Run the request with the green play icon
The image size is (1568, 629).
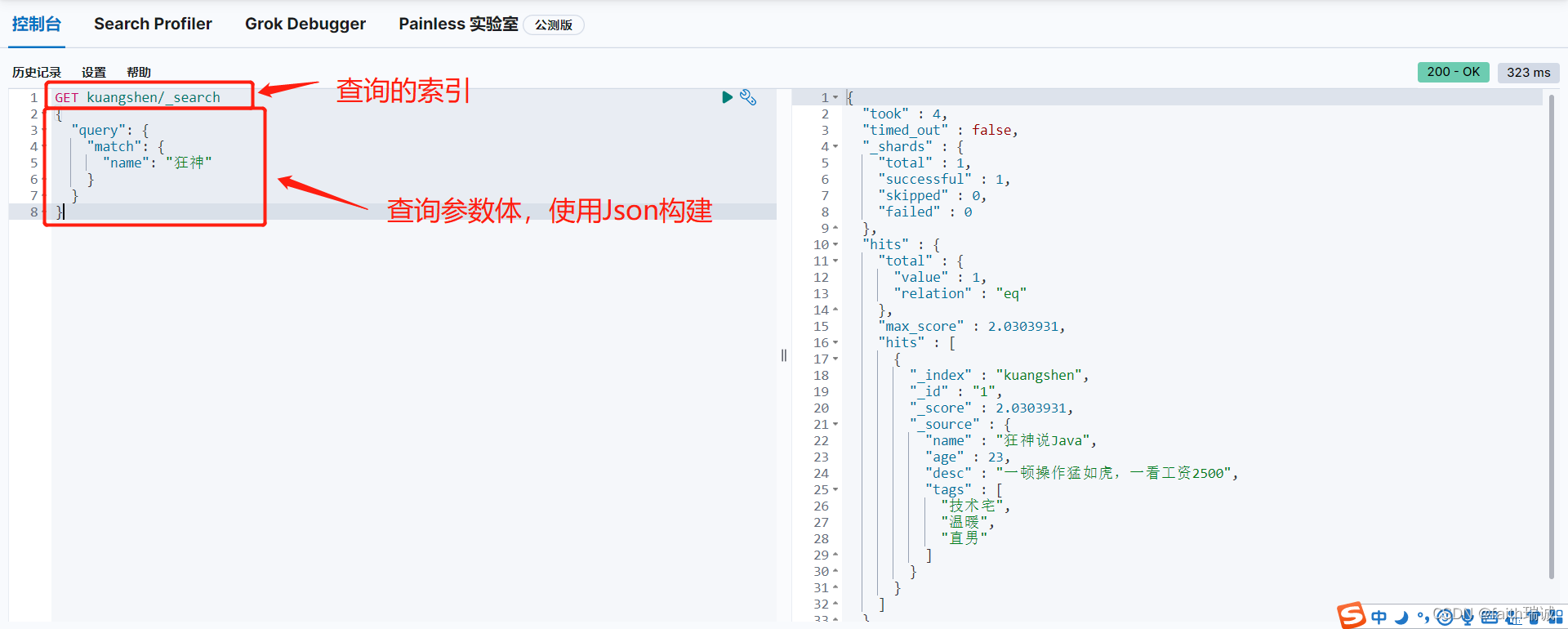727,97
